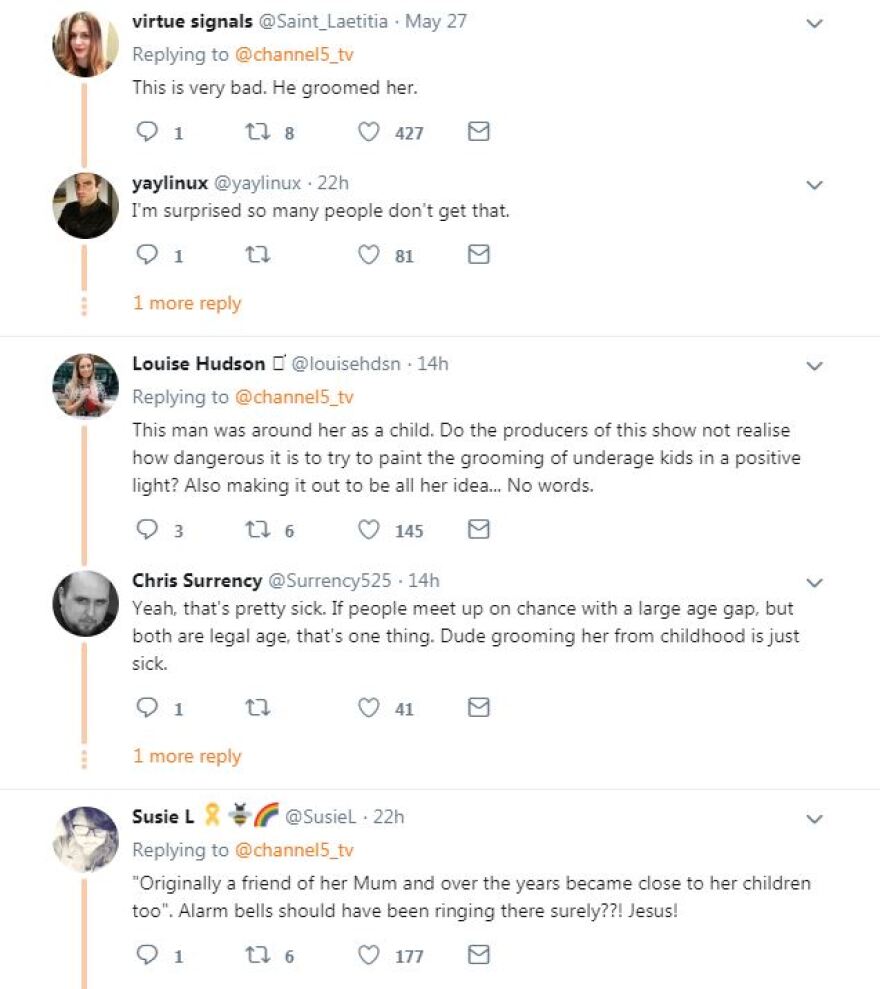
Task: Reply to virtue signals' tweet
Action: 147,132
